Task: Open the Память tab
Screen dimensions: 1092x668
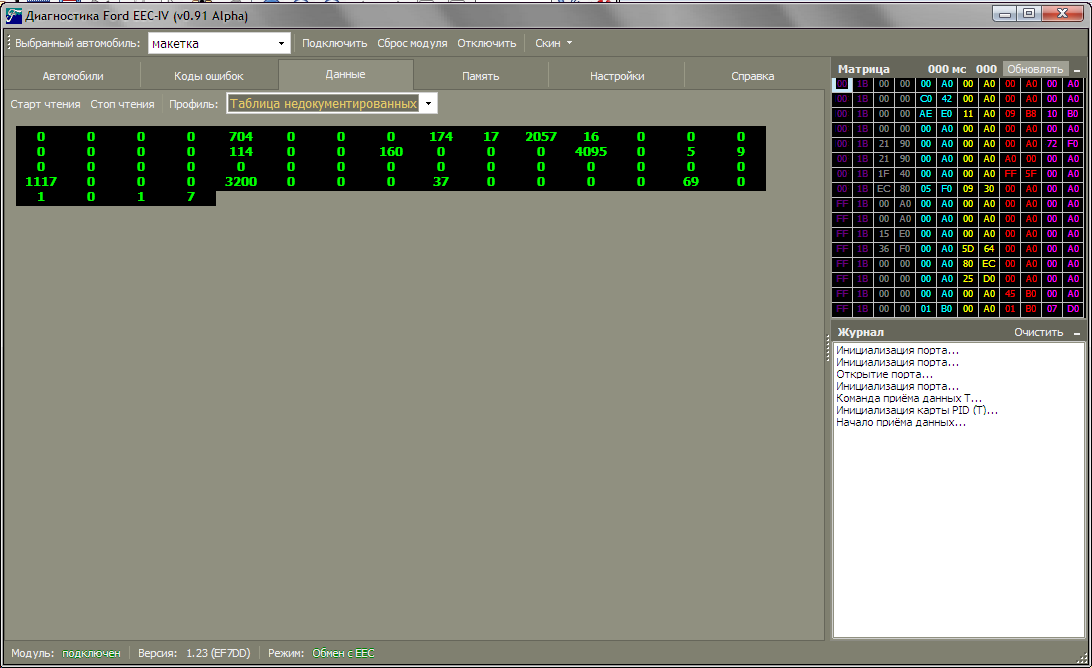Action: 480,76
